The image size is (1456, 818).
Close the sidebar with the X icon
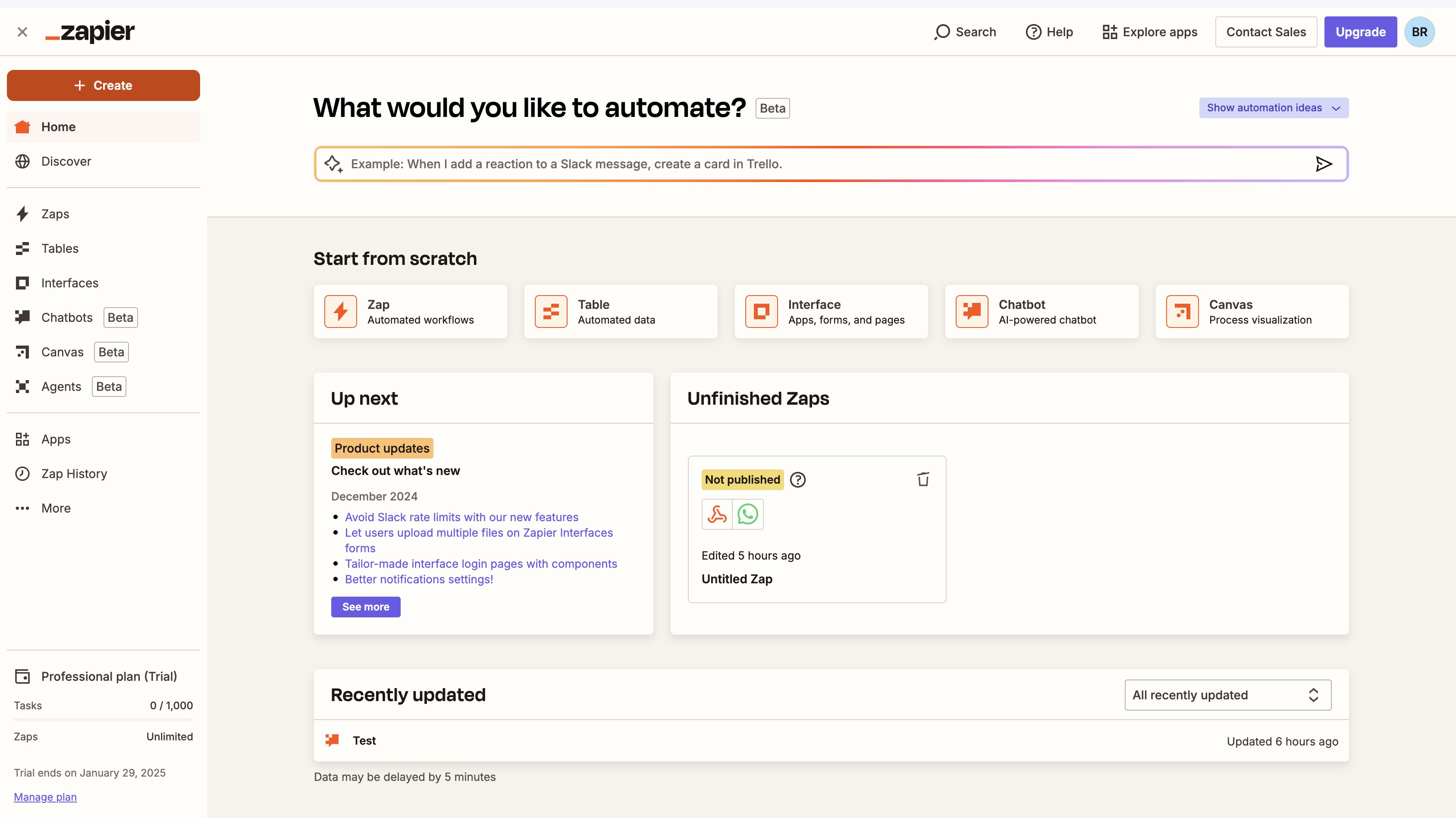(x=22, y=32)
